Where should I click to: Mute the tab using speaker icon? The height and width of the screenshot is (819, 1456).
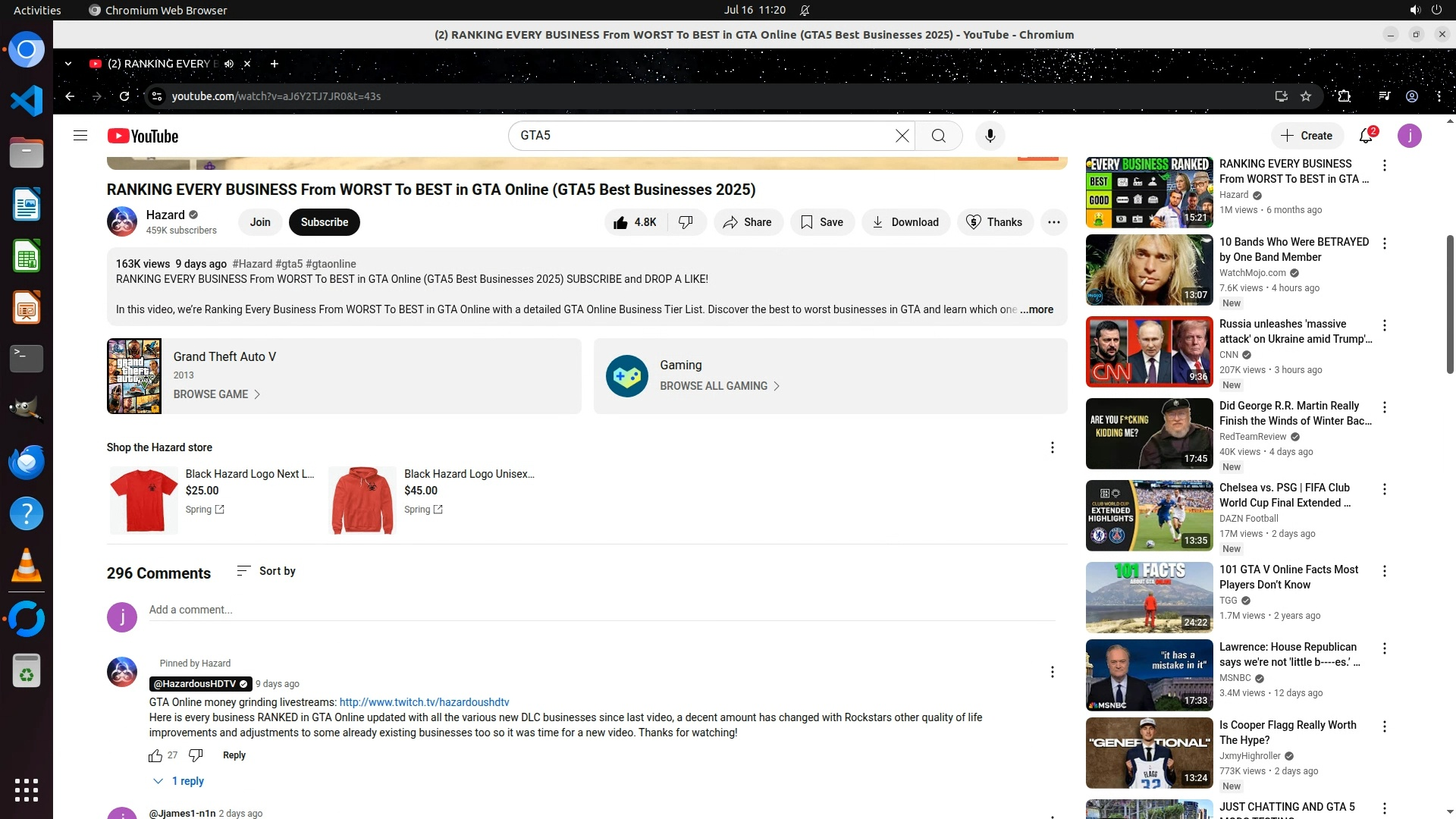[x=229, y=64]
